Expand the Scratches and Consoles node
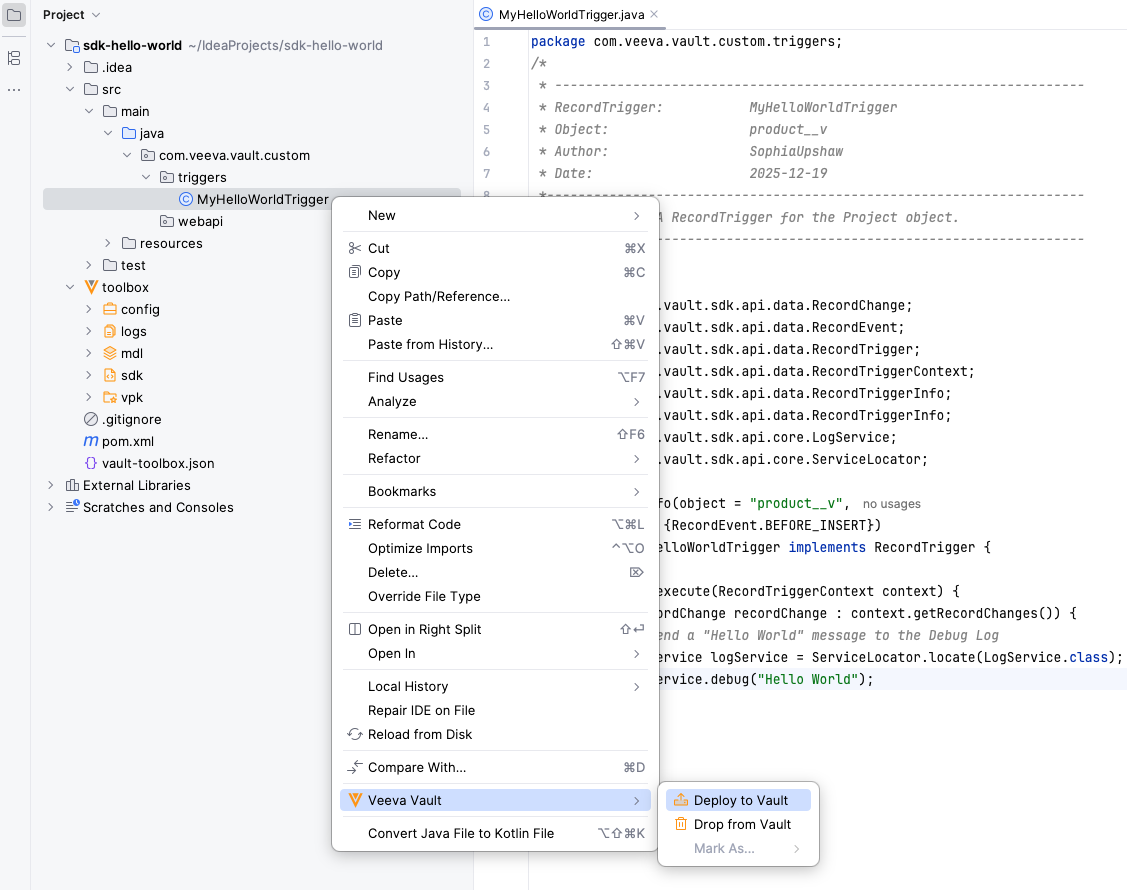Viewport: 1127px width, 890px height. point(51,507)
